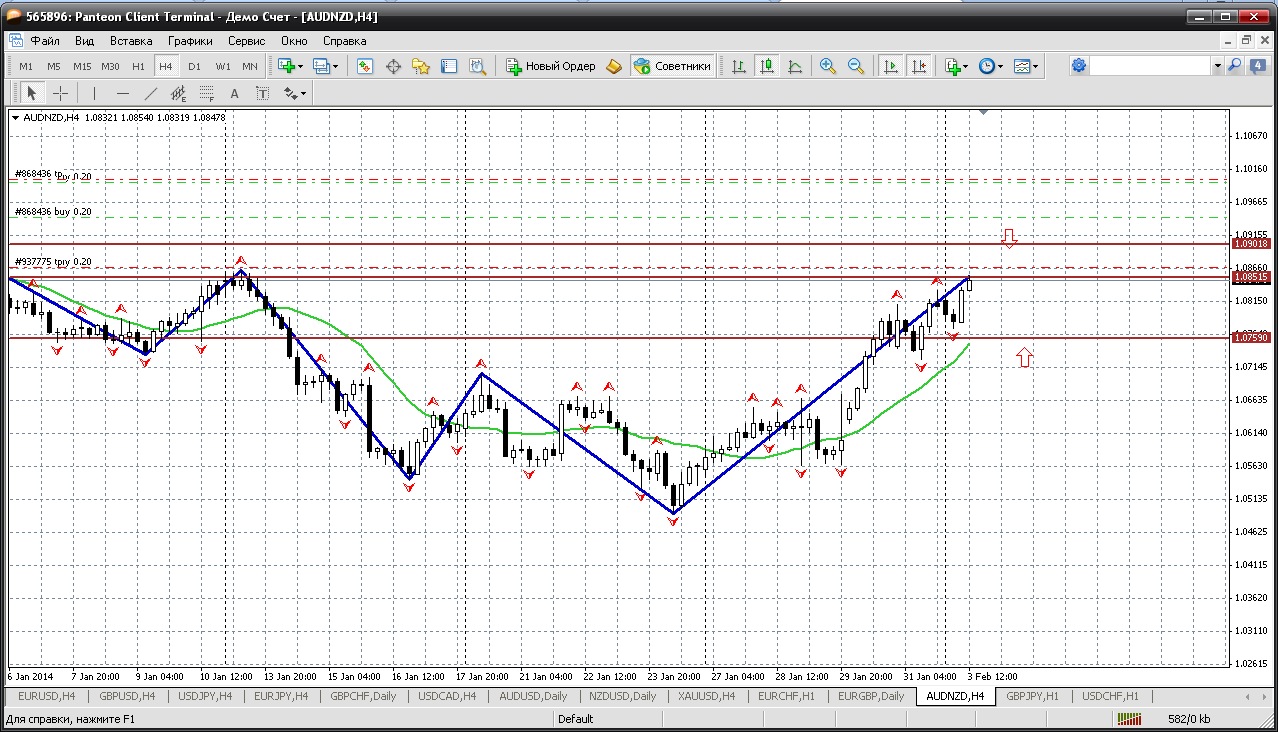Image resolution: width=1278 pixels, height=732 pixels.
Task: Open the Market Watch panel icon
Action: [365, 66]
